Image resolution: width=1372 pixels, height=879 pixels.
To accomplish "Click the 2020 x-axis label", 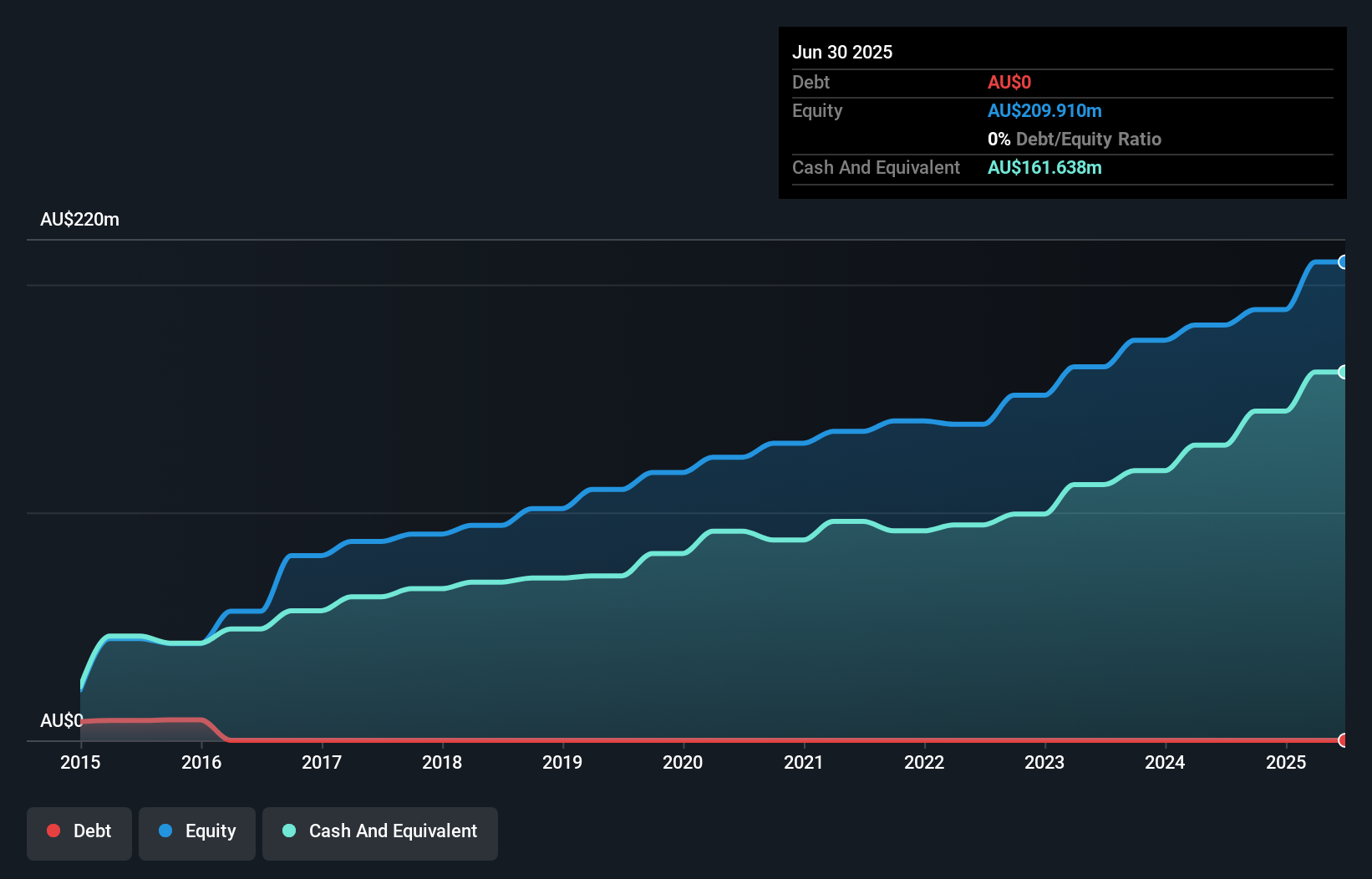I will [683, 762].
